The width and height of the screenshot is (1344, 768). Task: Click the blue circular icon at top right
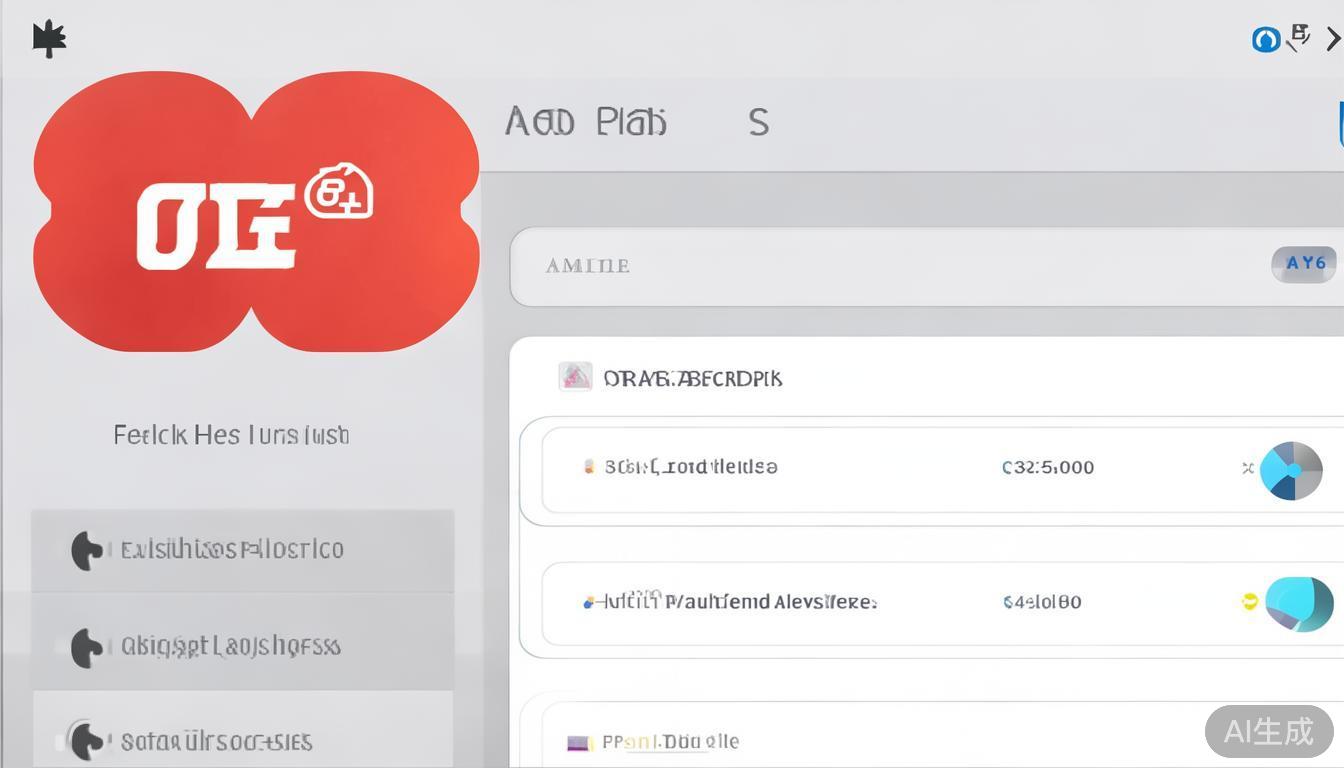(1266, 39)
